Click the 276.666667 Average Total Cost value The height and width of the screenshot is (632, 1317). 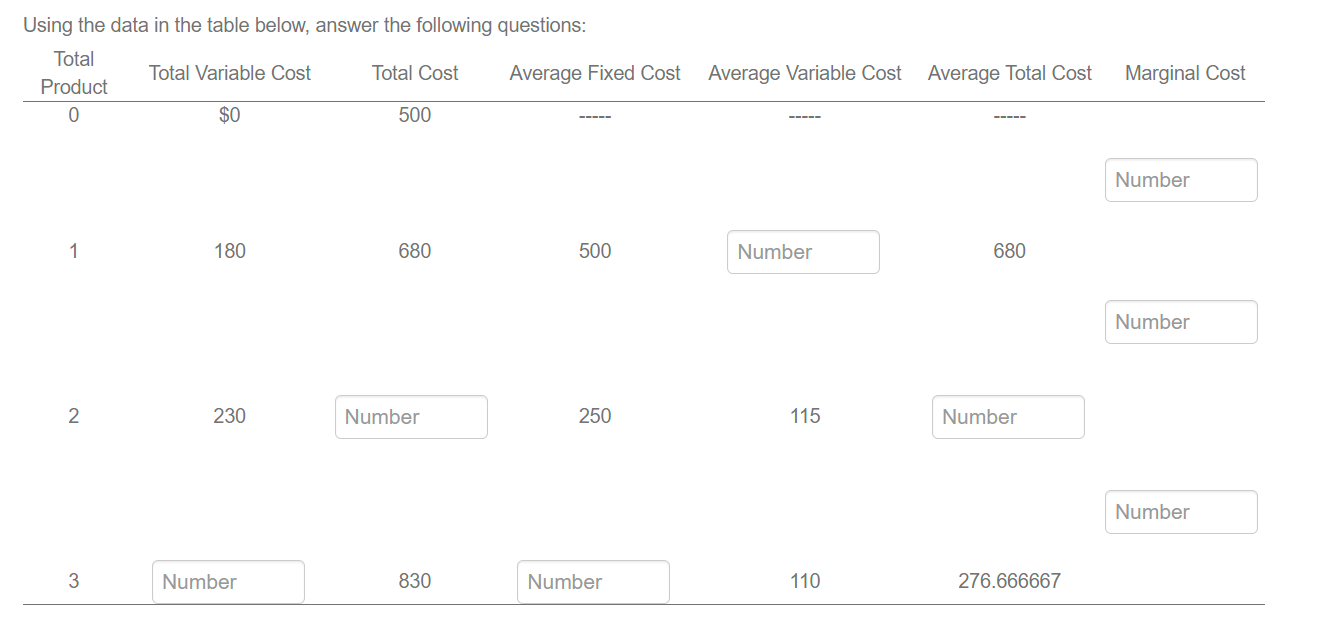point(1009,580)
